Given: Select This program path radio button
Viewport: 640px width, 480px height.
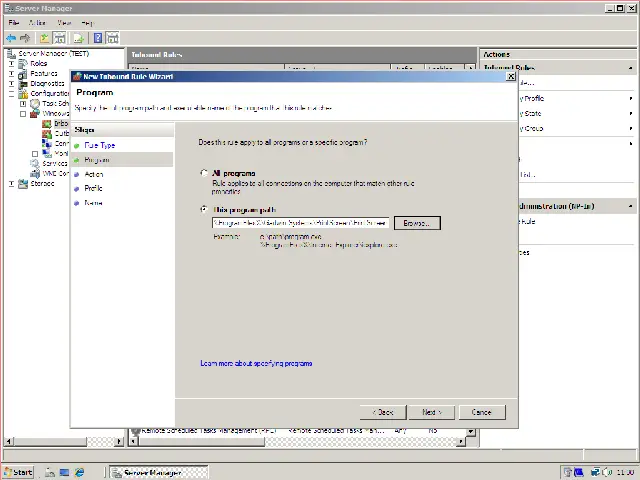Looking at the screenshot, I should 205,210.
